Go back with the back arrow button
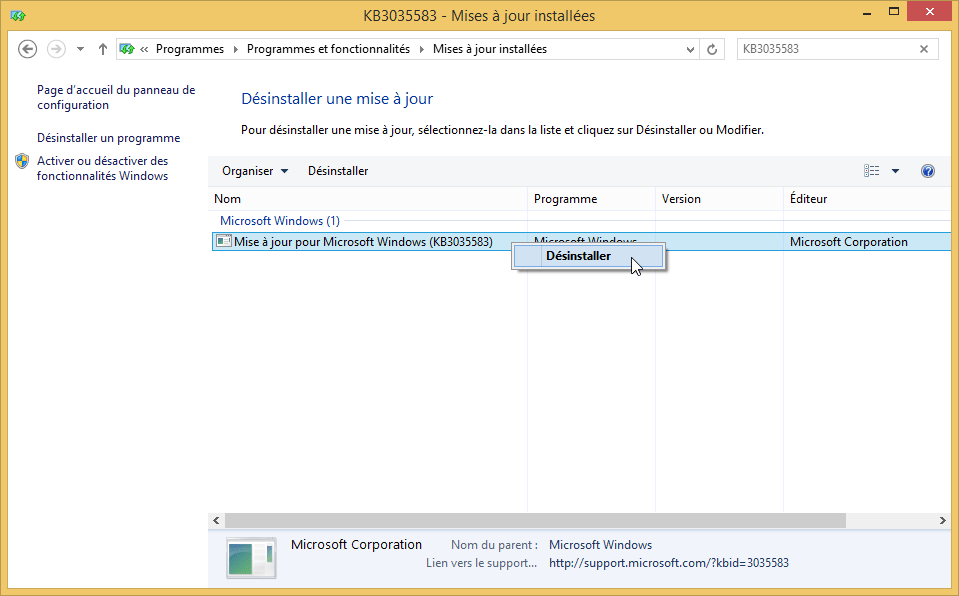The image size is (959, 596). [28, 49]
